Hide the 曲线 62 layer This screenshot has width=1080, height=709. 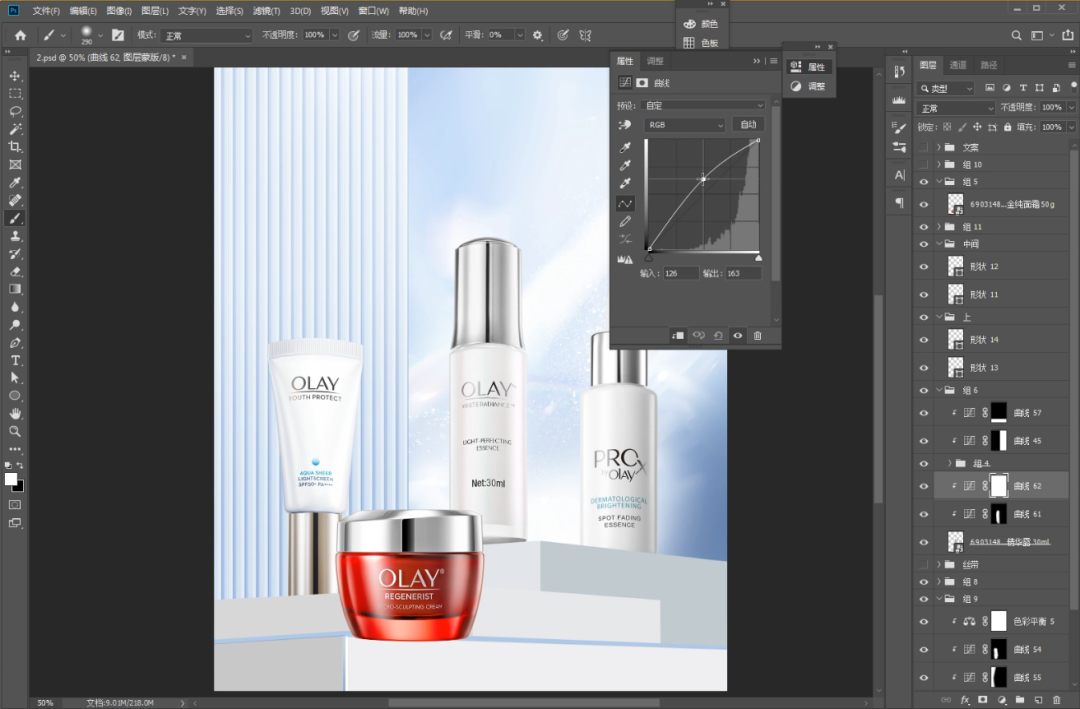tap(924, 486)
